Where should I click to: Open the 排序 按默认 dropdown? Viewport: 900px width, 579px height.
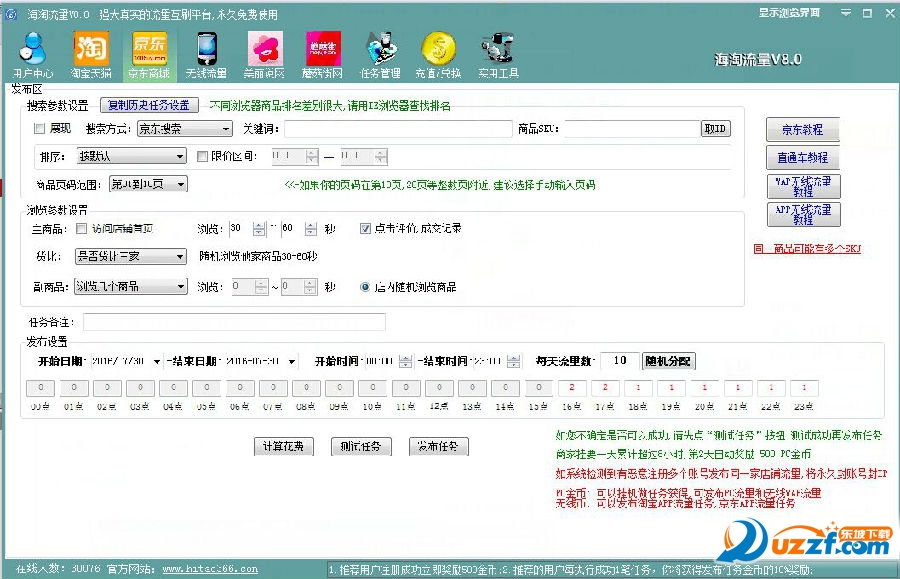(131, 156)
